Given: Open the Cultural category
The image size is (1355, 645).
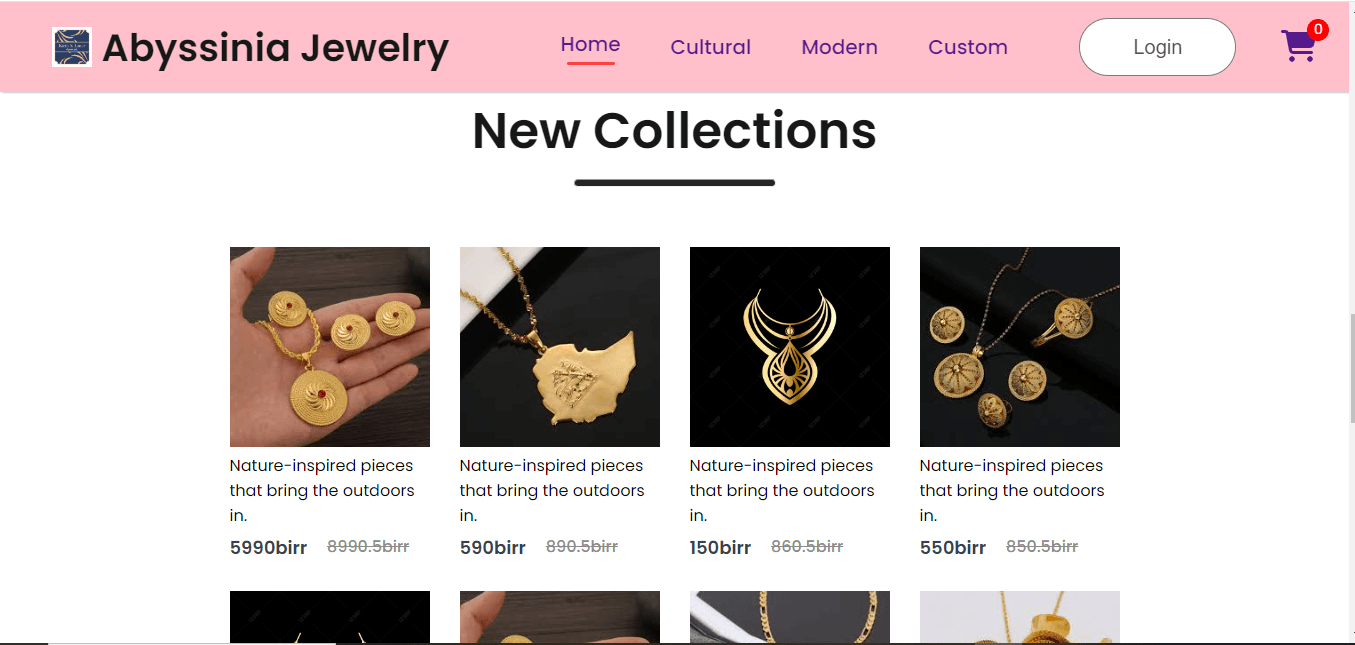Looking at the screenshot, I should pos(710,47).
